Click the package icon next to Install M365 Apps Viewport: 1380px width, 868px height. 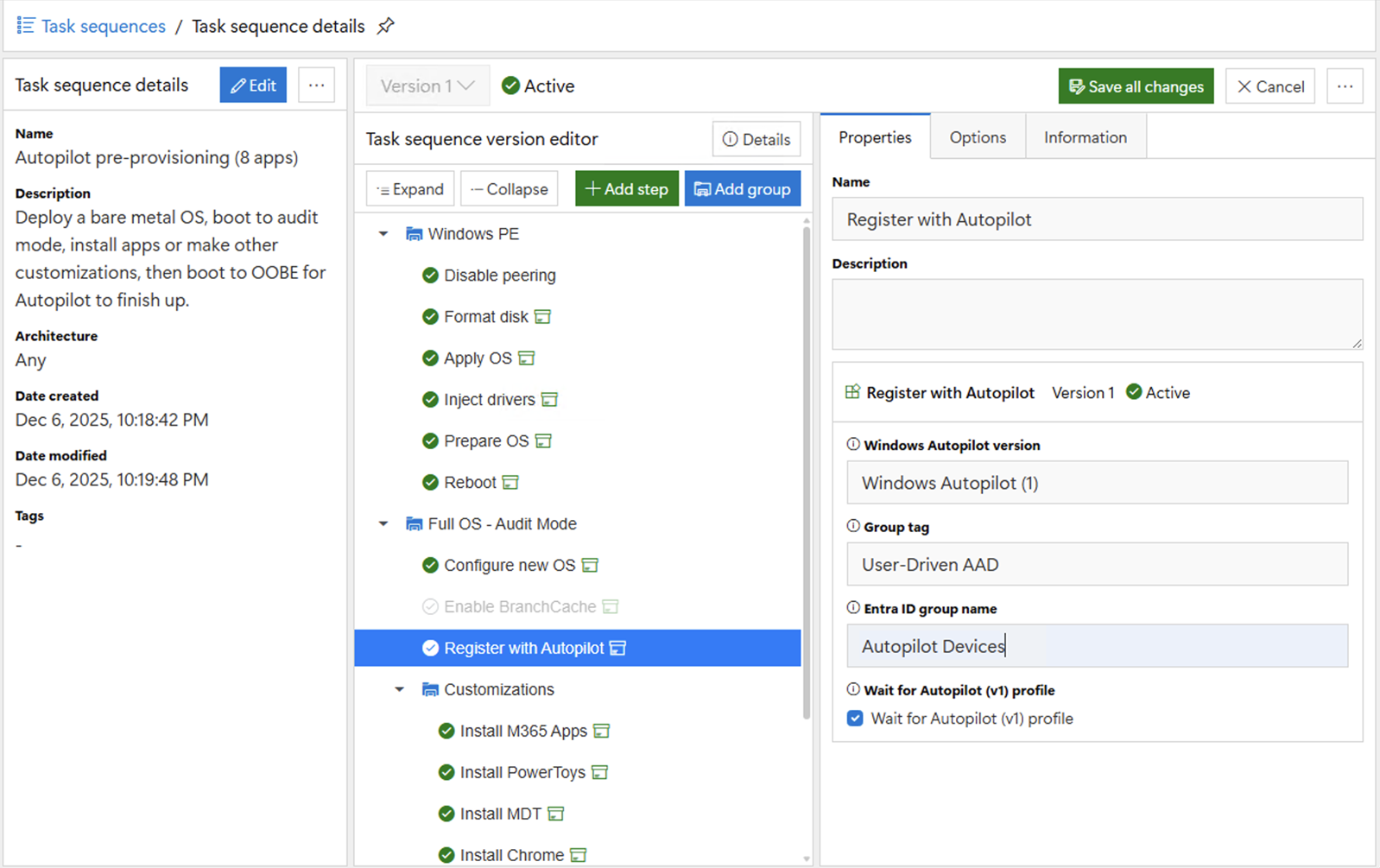(602, 732)
